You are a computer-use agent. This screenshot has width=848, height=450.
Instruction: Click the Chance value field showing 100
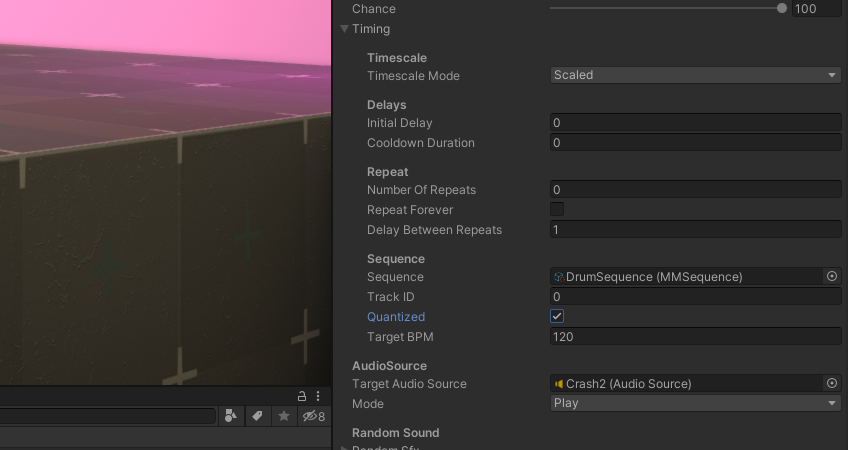817,9
